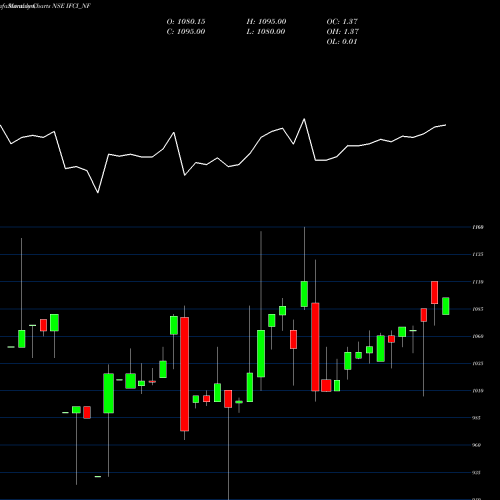Click the tallest red candle near chart center-left

[x=185, y=374]
